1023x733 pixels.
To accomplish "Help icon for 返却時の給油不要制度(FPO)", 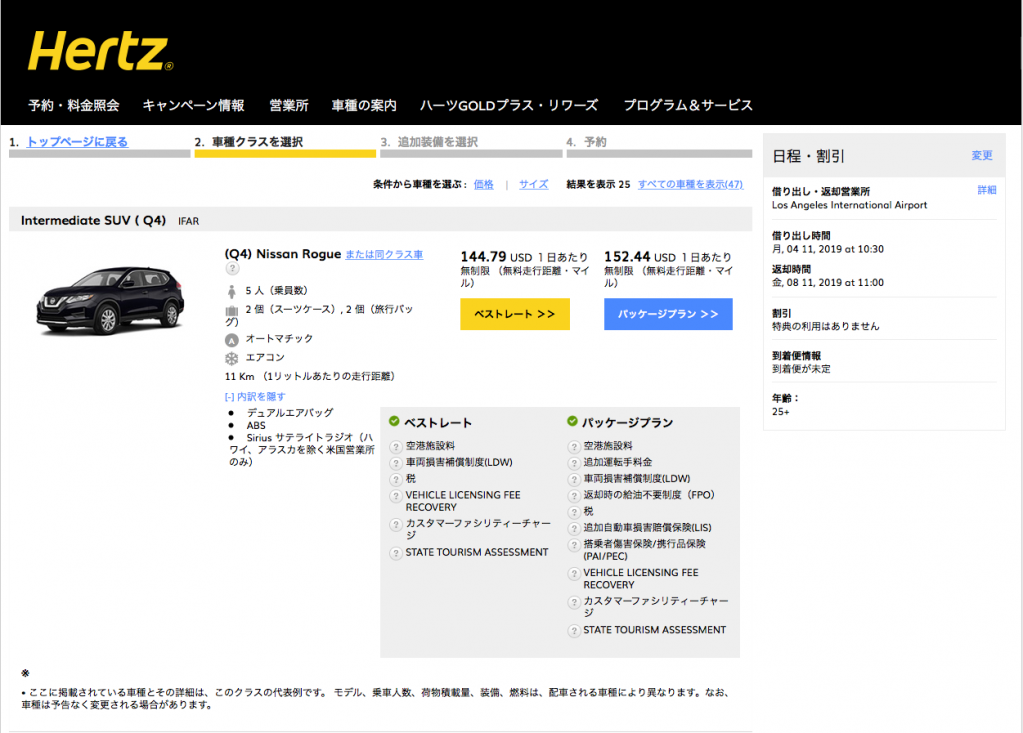I will (x=573, y=496).
